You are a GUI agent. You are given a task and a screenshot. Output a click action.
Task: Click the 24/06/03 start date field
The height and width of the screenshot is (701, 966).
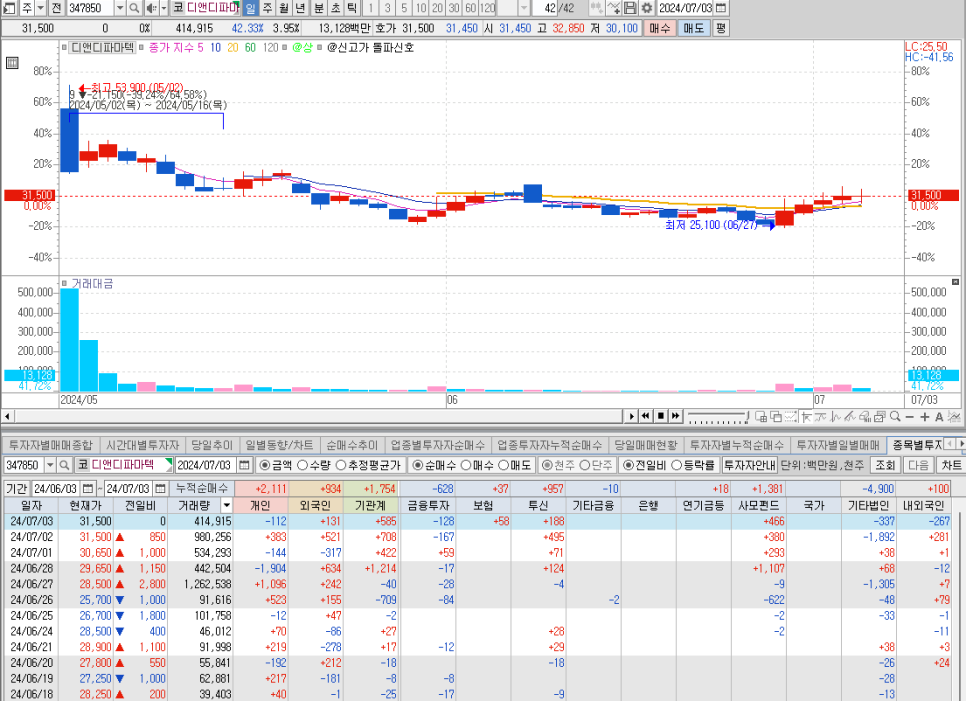[x=56, y=488]
